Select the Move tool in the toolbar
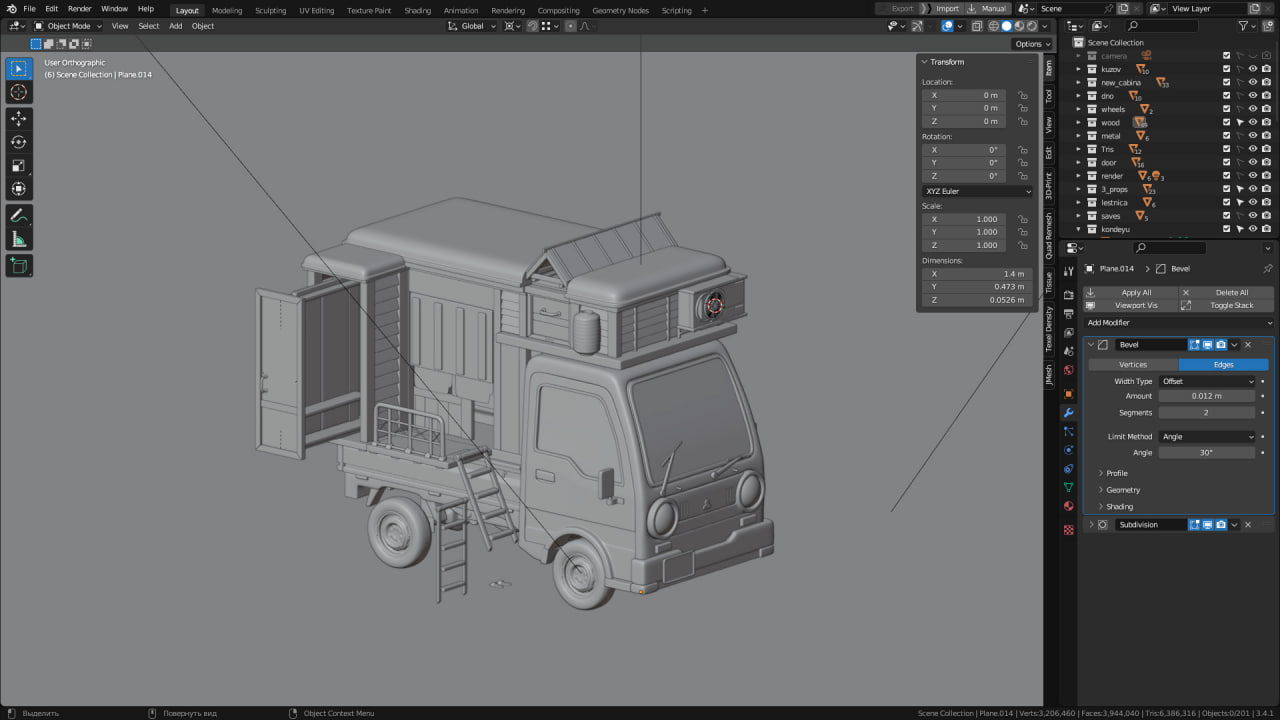The width and height of the screenshot is (1280, 720). (19, 118)
